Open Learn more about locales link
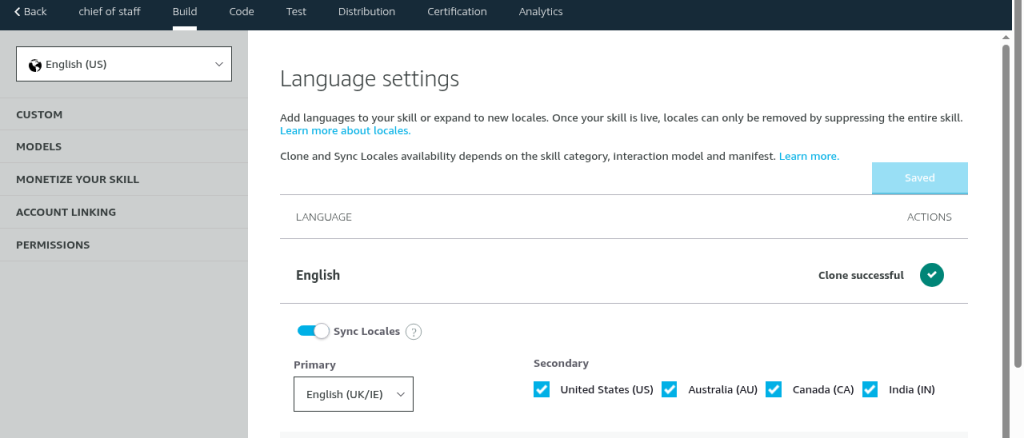Image resolution: width=1024 pixels, height=438 pixels. coord(345,131)
